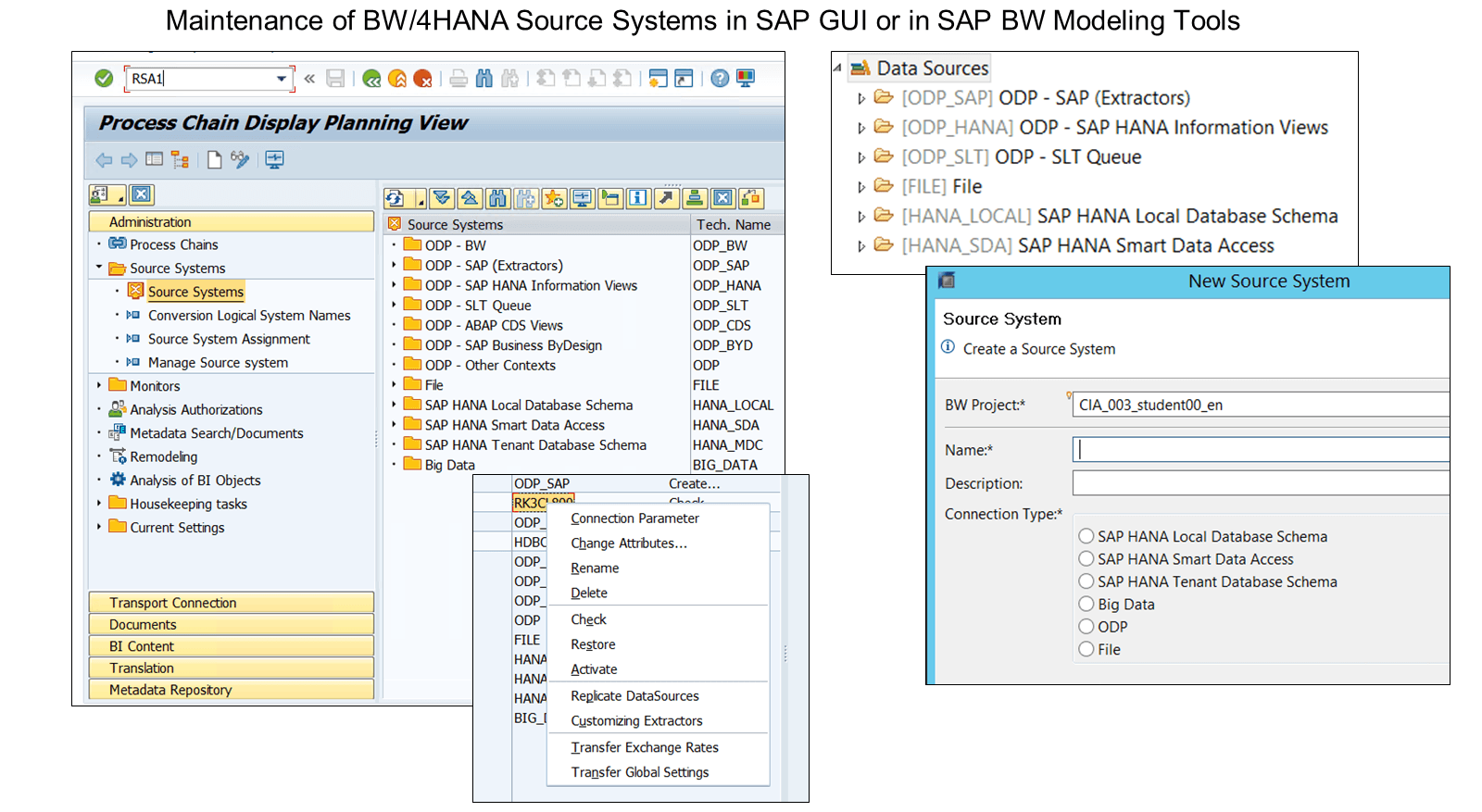
Task: Click the Administration section button
Action: click(232, 222)
